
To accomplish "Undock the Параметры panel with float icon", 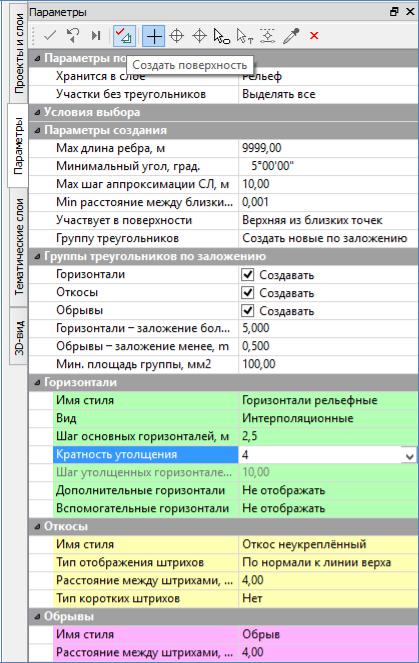I will coord(394,12).
